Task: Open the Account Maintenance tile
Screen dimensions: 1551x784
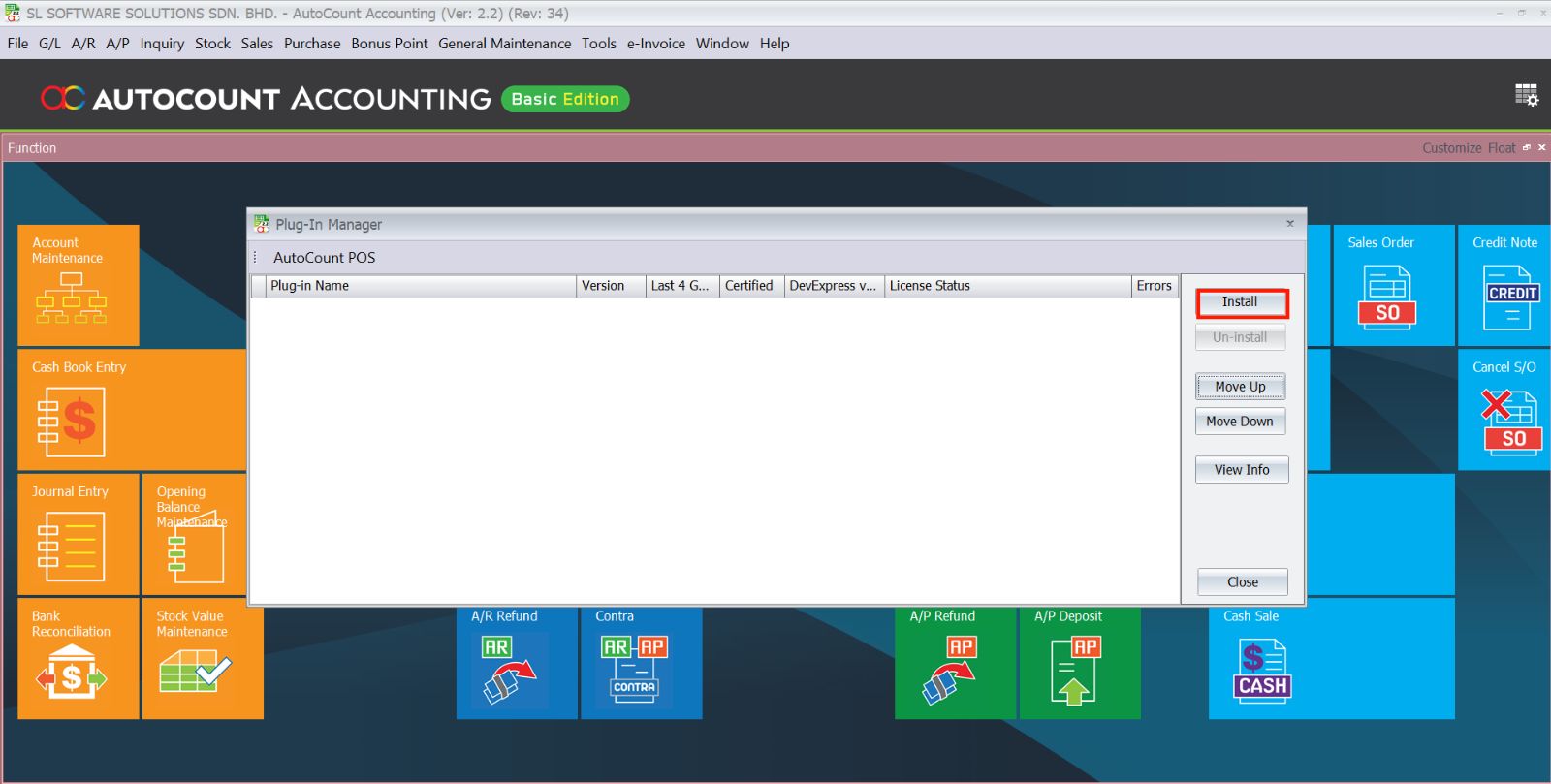Action: coord(78,286)
